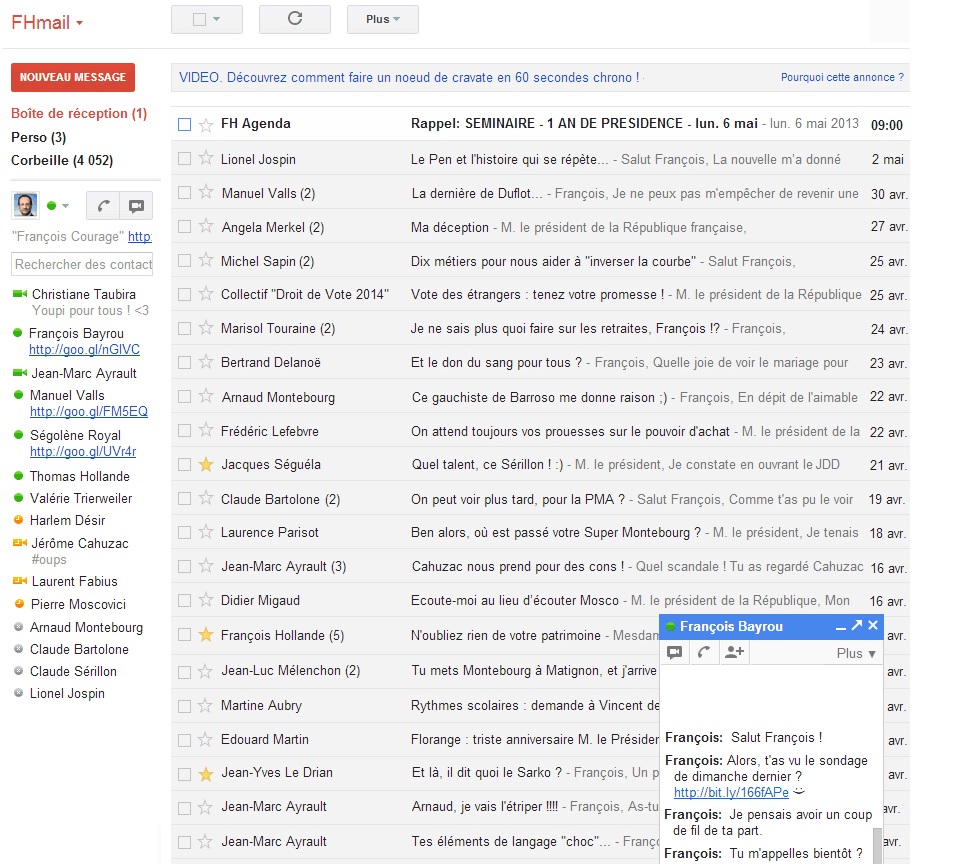
Task: Start a video call in Bayrou chat window
Action: click(675, 652)
